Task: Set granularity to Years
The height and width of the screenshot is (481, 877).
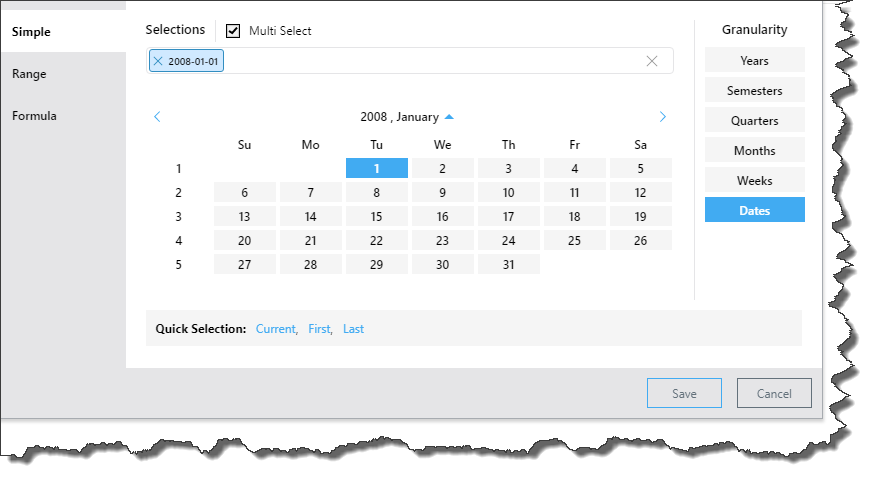Action: pos(754,61)
